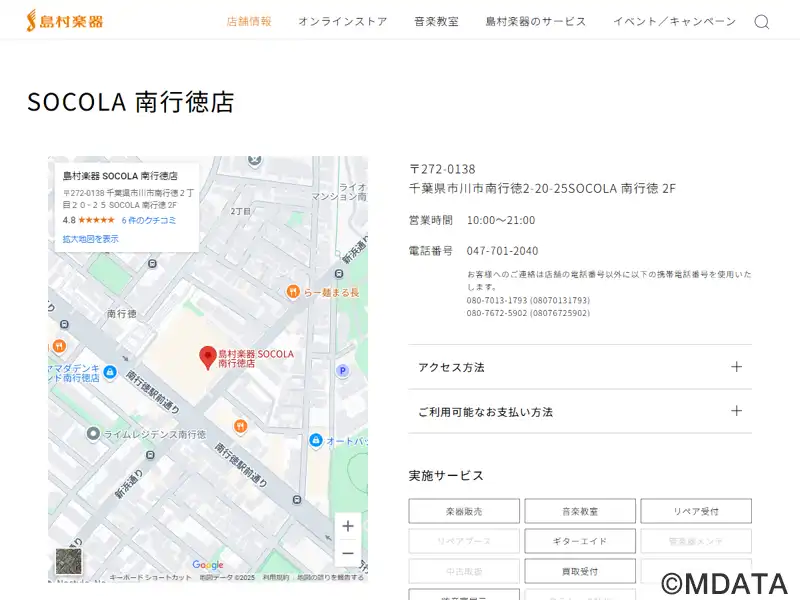Click the postal code 〒272-0138
The height and width of the screenshot is (600, 800).
442,169
